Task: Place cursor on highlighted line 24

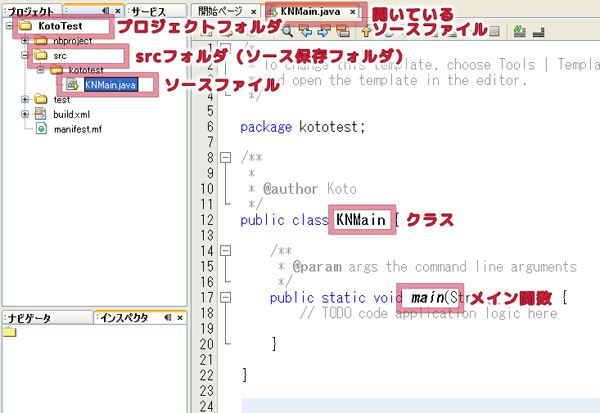Action: coord(420,405)
